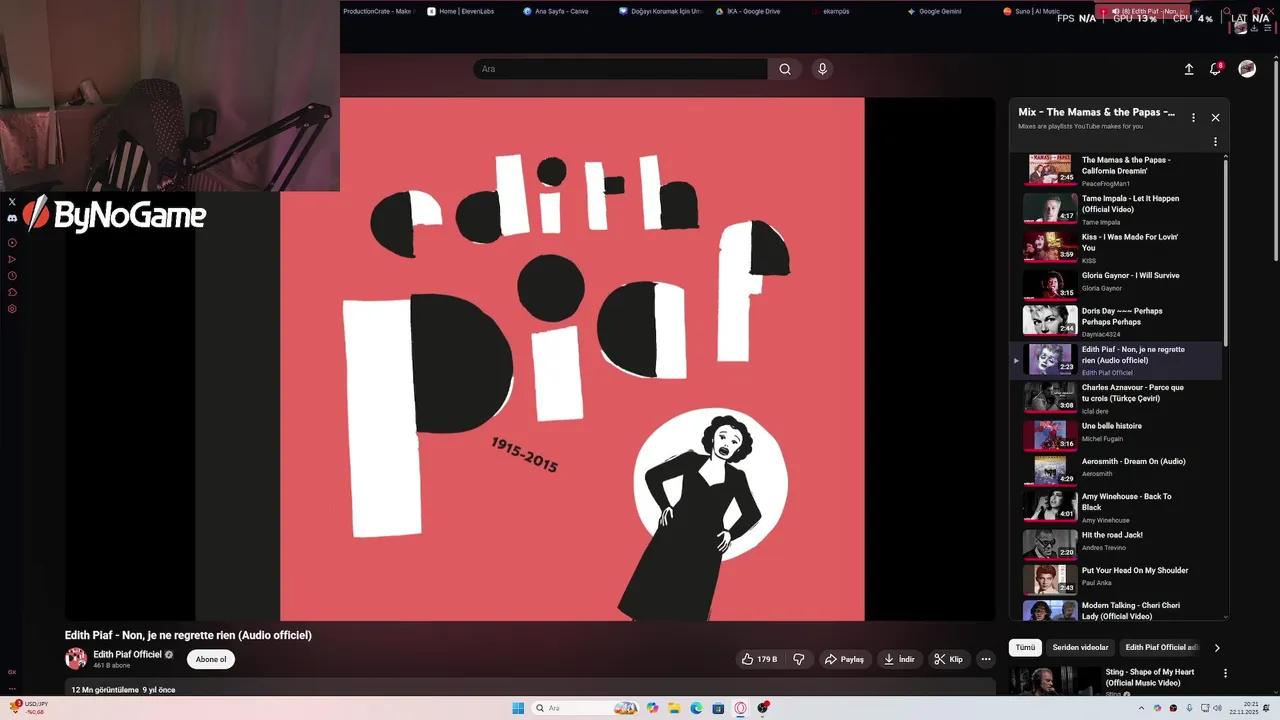
Task: Open Windows Start menu
Action: pyautogui.click(x=518, y=708)
